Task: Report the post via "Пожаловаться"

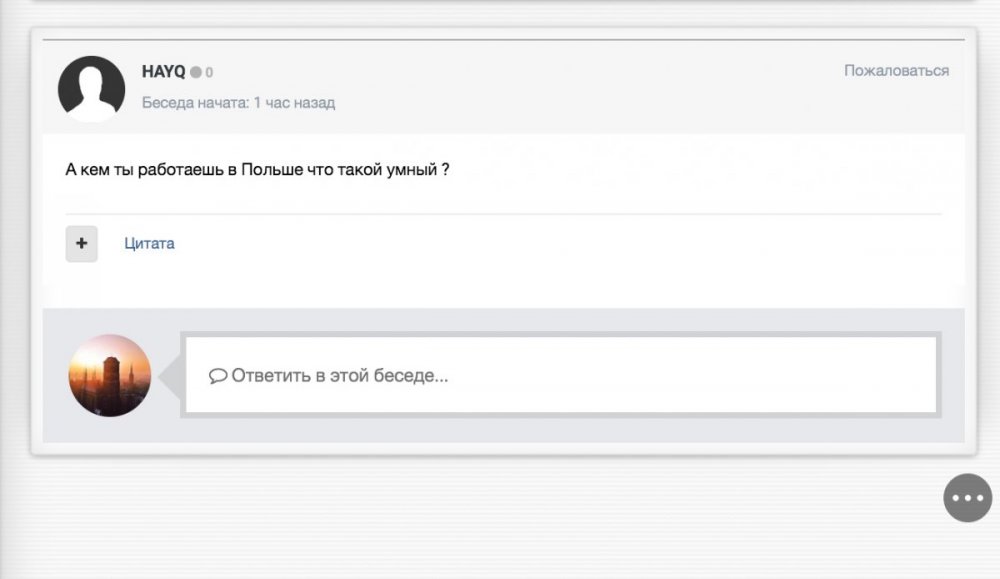Action: click(896, 71)
